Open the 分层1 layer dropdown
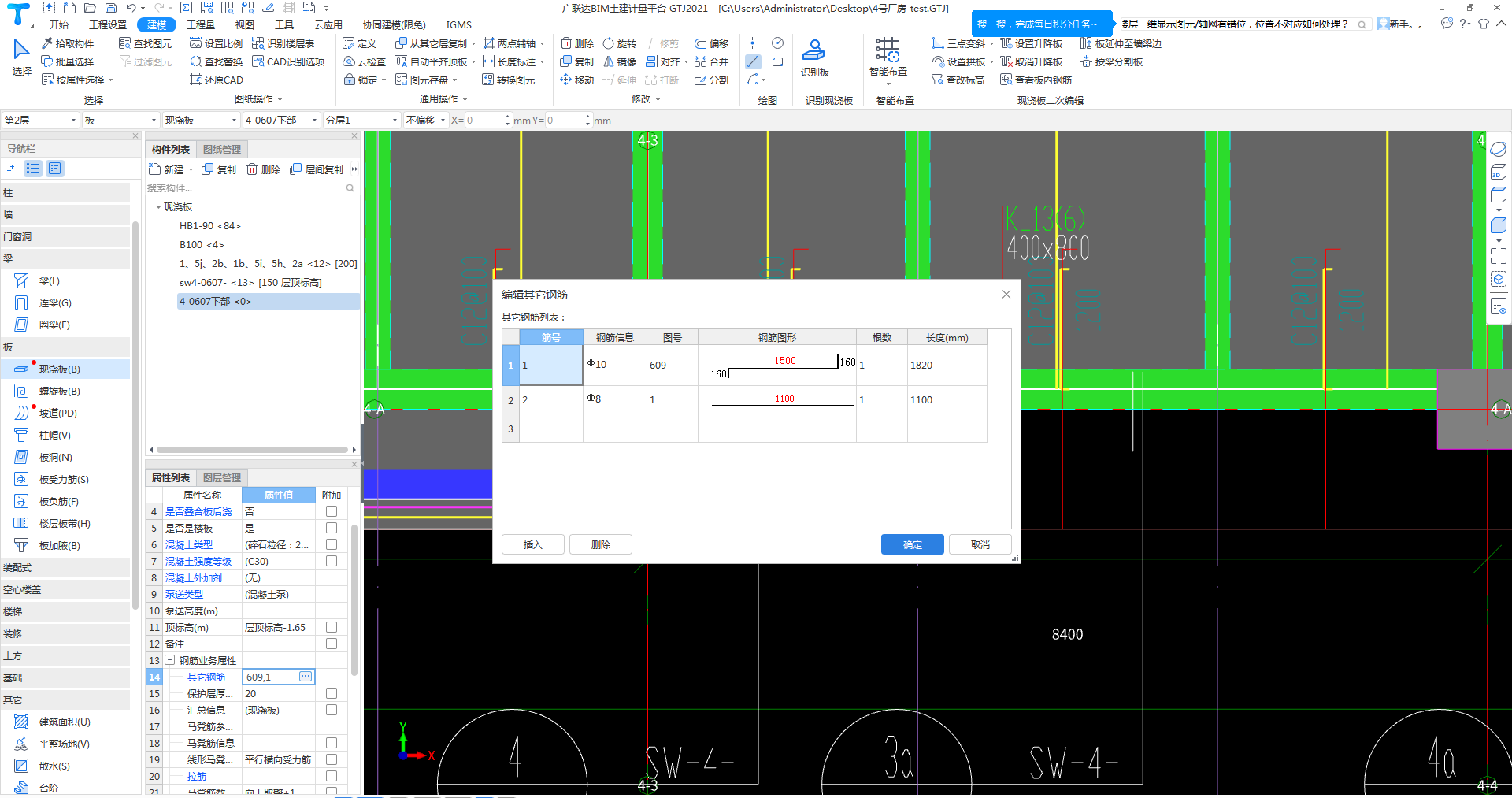The height and width of the screenshot is (798, 1512). (x=361, y=120)
